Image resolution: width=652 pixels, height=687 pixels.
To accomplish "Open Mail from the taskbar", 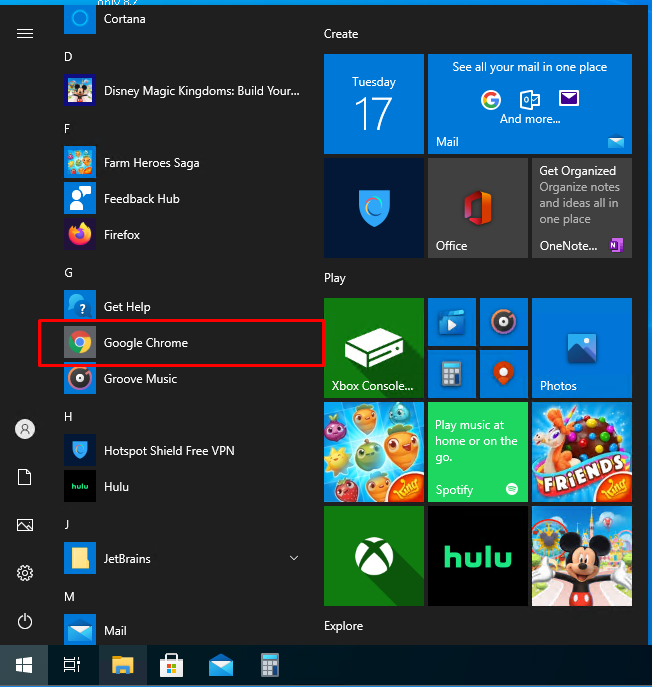I will click(x=221, y=665).
